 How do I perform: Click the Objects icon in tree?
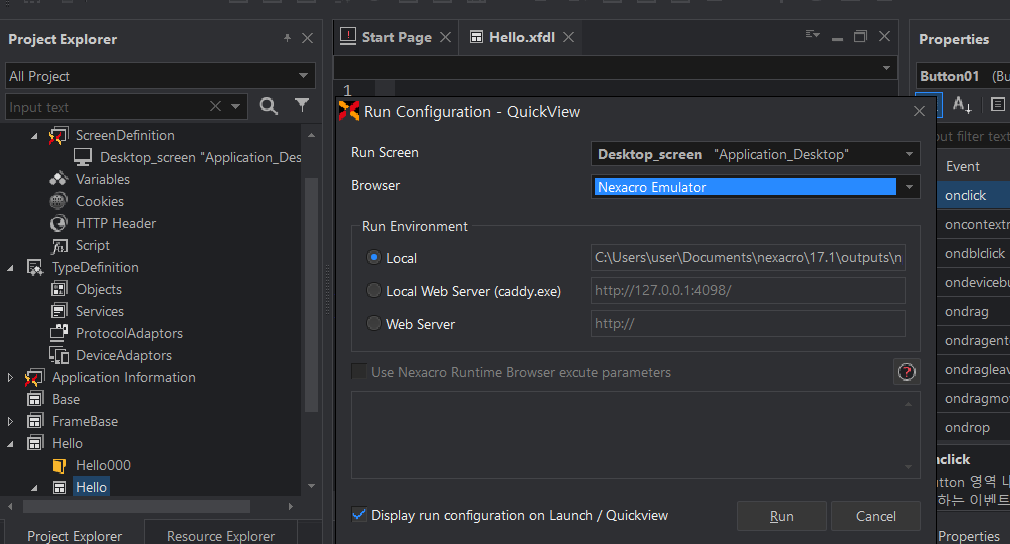coord(59,289)
